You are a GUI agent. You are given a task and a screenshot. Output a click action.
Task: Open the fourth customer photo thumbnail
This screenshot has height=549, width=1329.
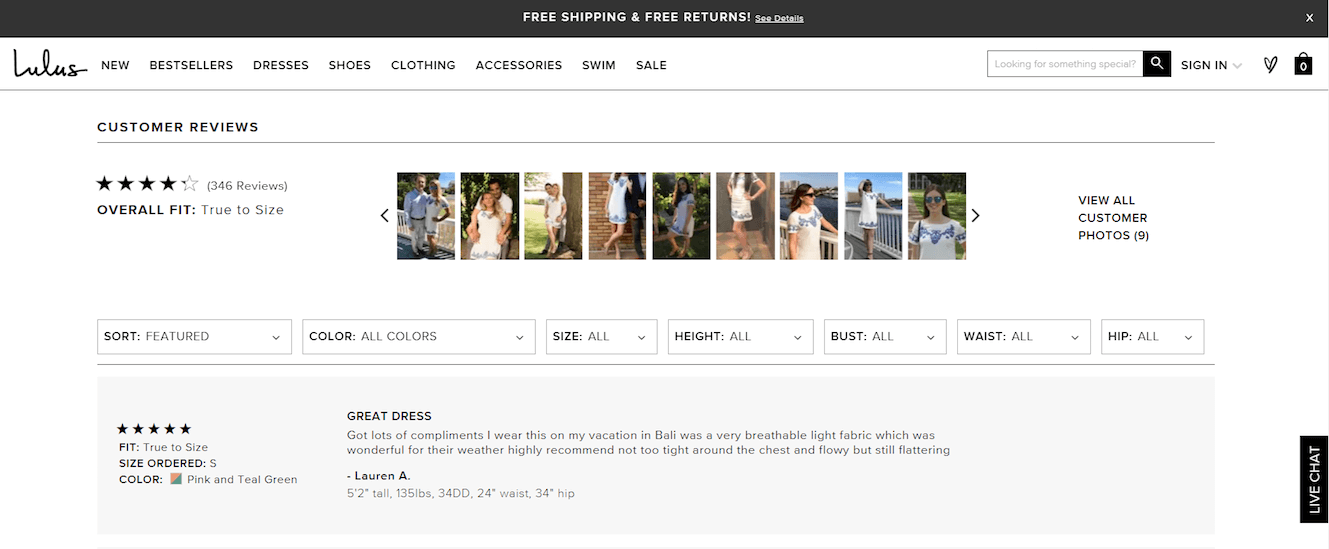point(617,216)
